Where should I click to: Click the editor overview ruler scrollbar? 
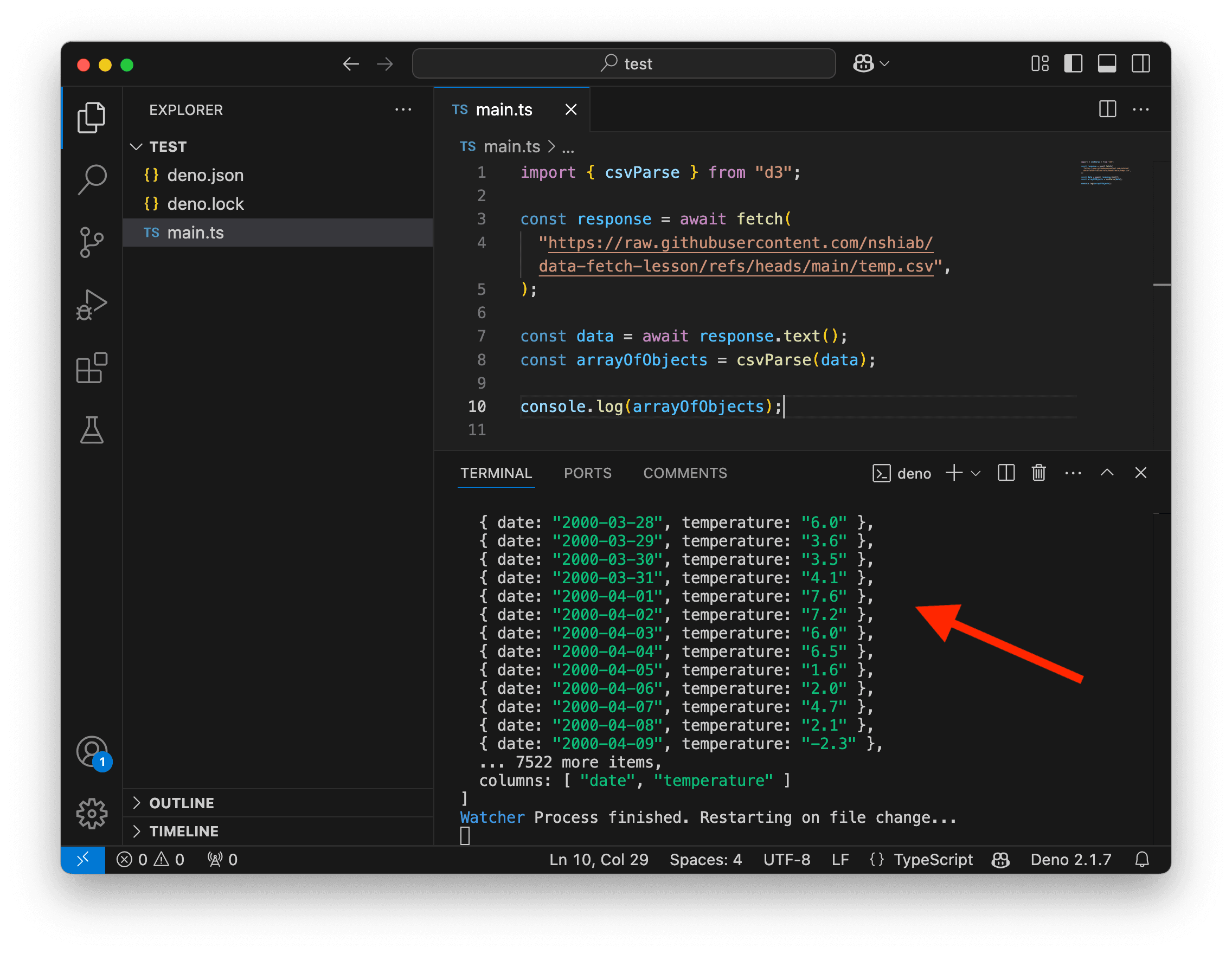pos(1162,305)
